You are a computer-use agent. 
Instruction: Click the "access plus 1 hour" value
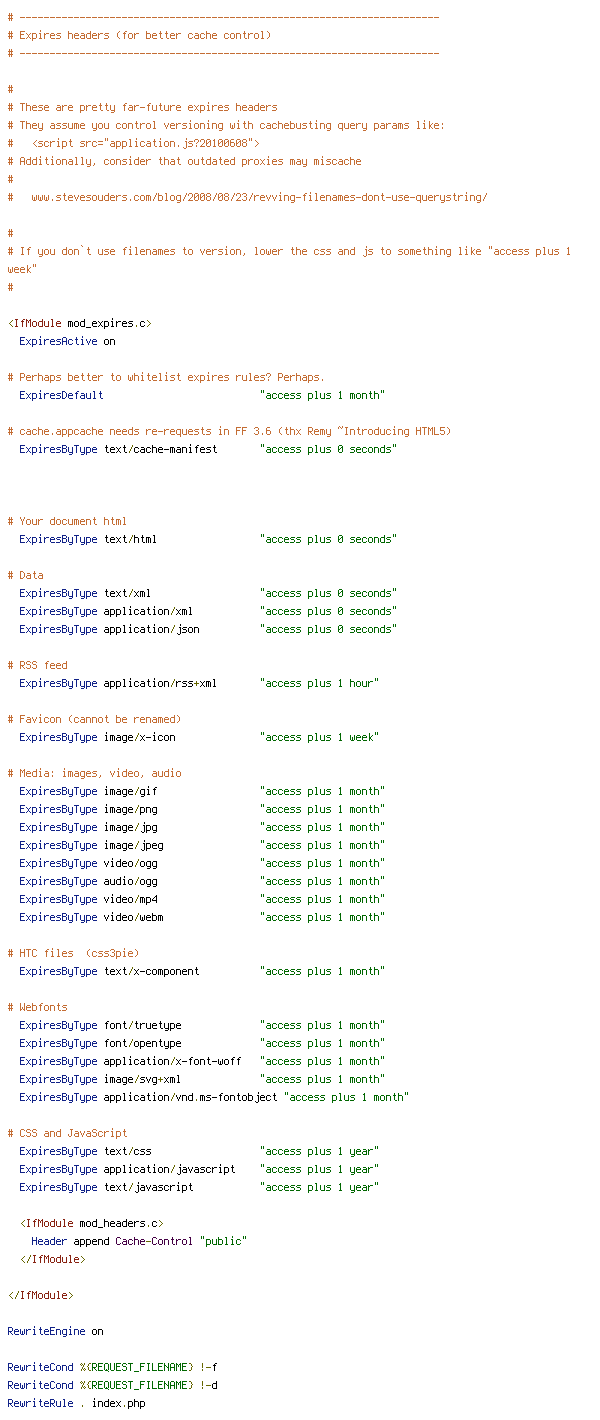320,683
